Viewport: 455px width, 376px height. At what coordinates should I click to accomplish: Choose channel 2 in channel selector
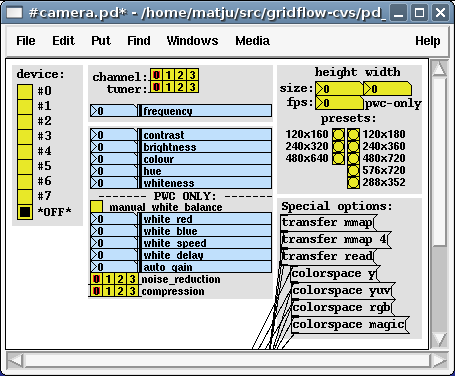click(180, 75)
